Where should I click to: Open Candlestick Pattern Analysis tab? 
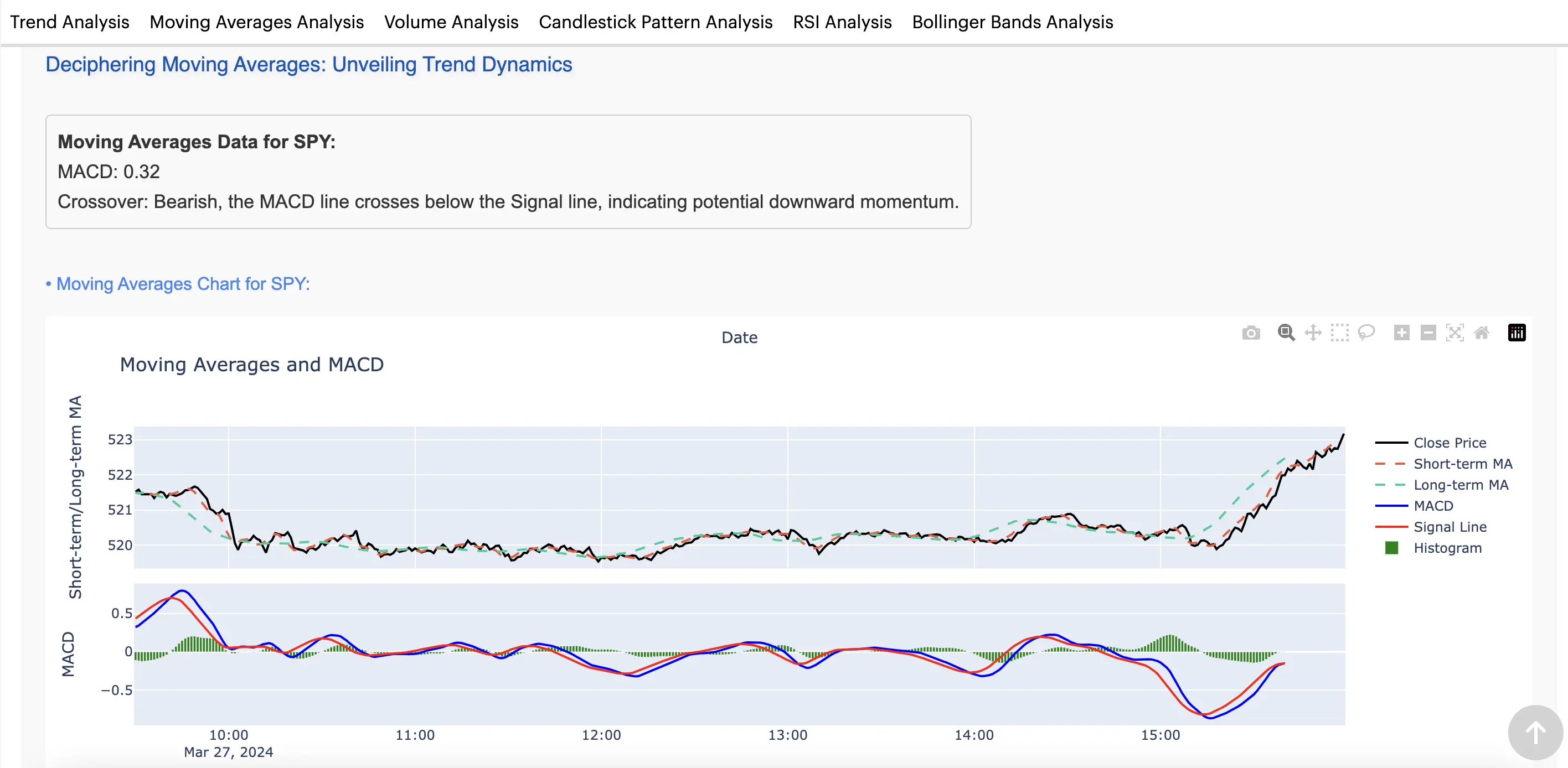click(x=656, y=22)
